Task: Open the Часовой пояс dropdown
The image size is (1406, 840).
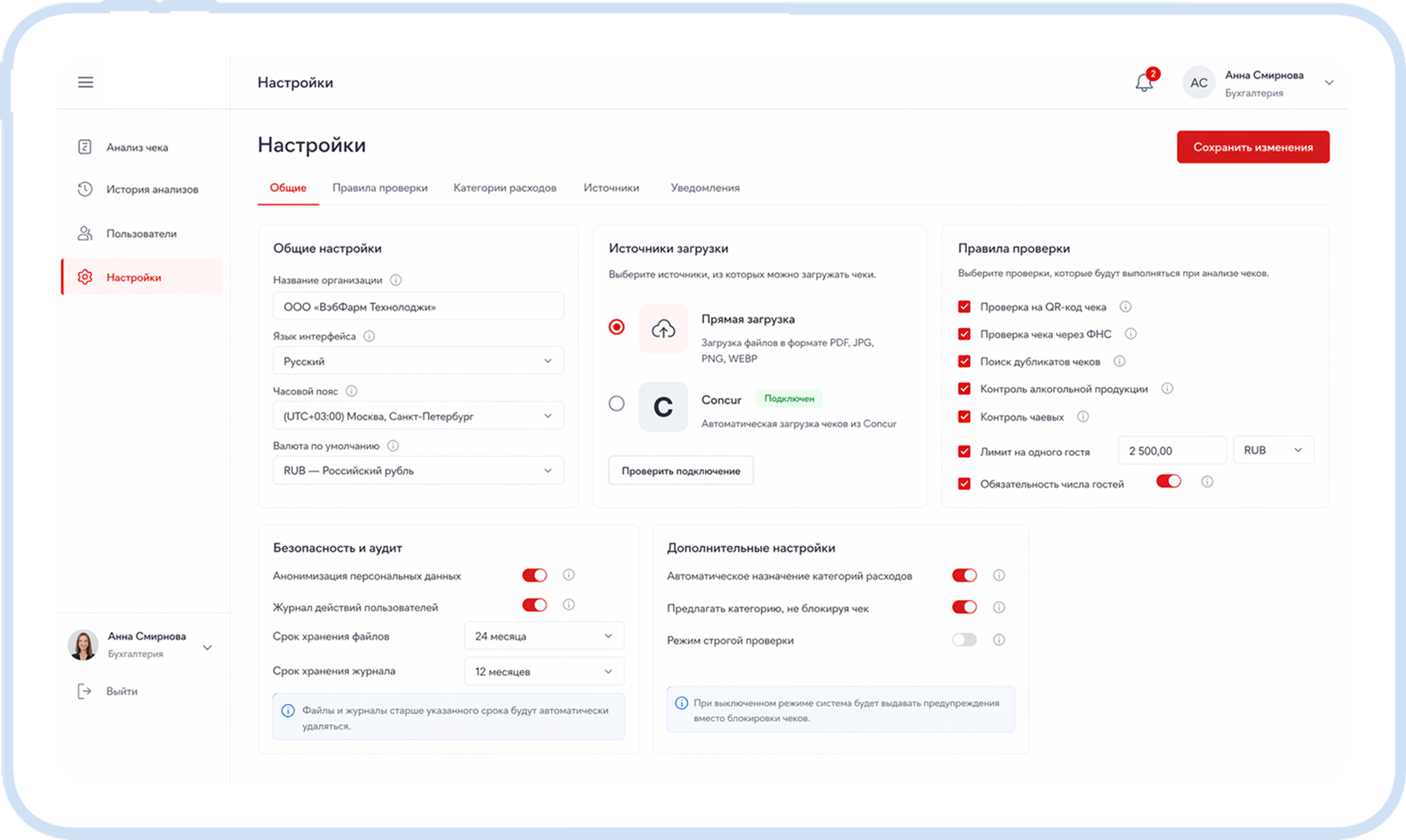Action: (x=418, y=416)
